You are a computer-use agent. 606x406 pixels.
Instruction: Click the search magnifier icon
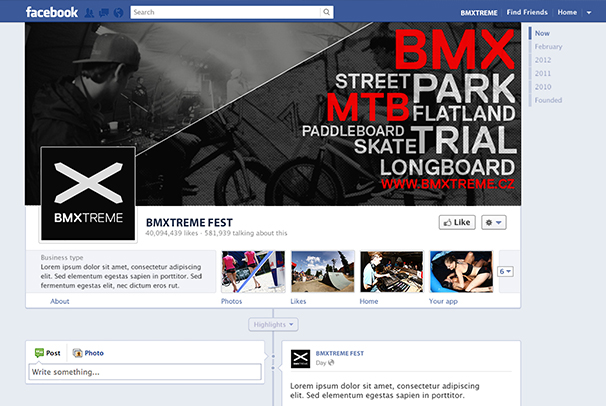pyautogui.click(x=325, y=12)
